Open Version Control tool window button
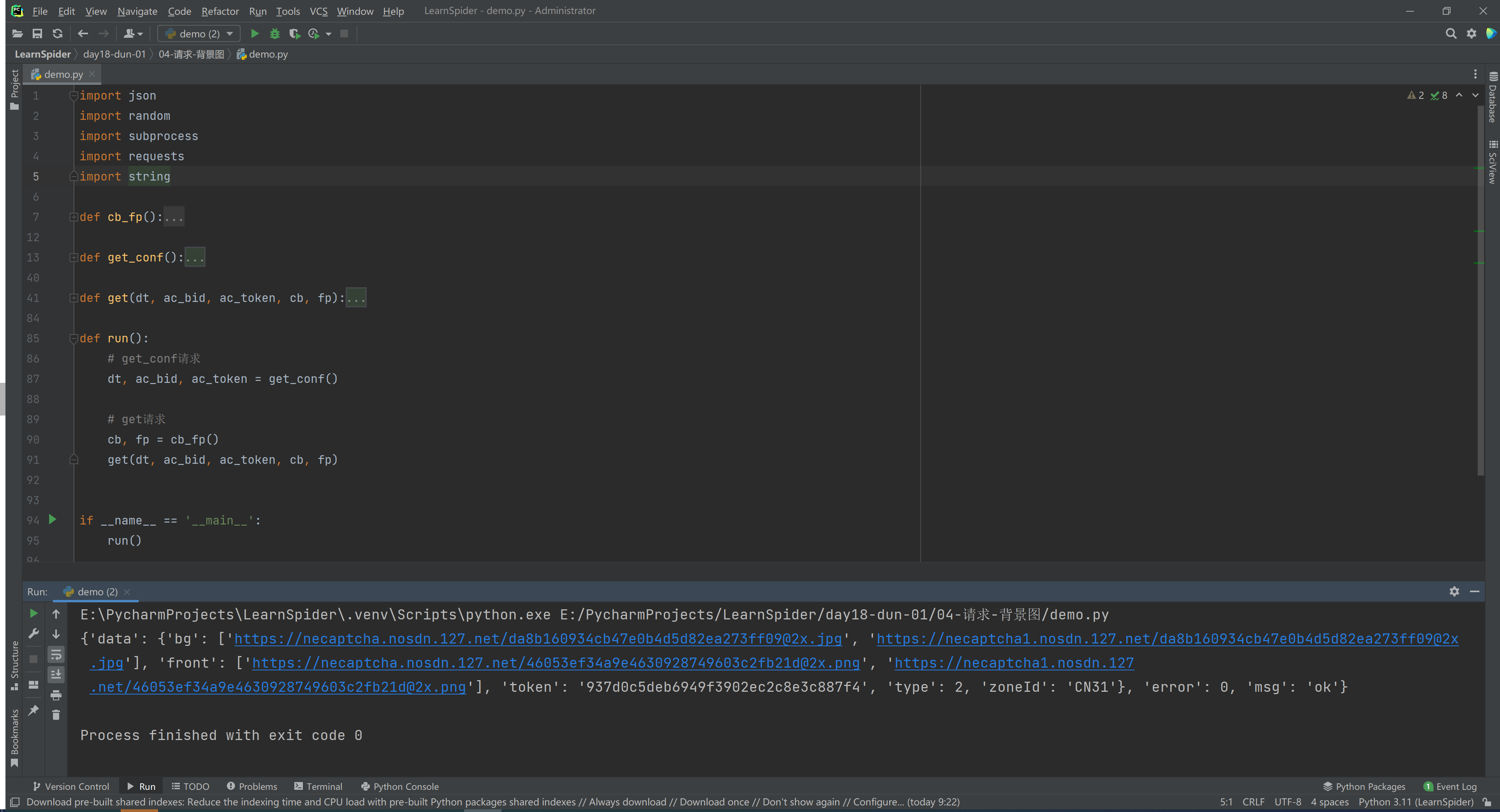The width and height of the screenshot is (1500, 812). coord(70,786)
